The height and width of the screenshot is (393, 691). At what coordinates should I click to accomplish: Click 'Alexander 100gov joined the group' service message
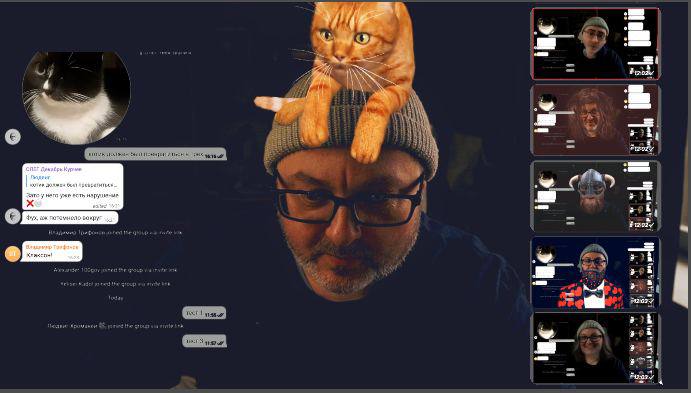[115, 270]
